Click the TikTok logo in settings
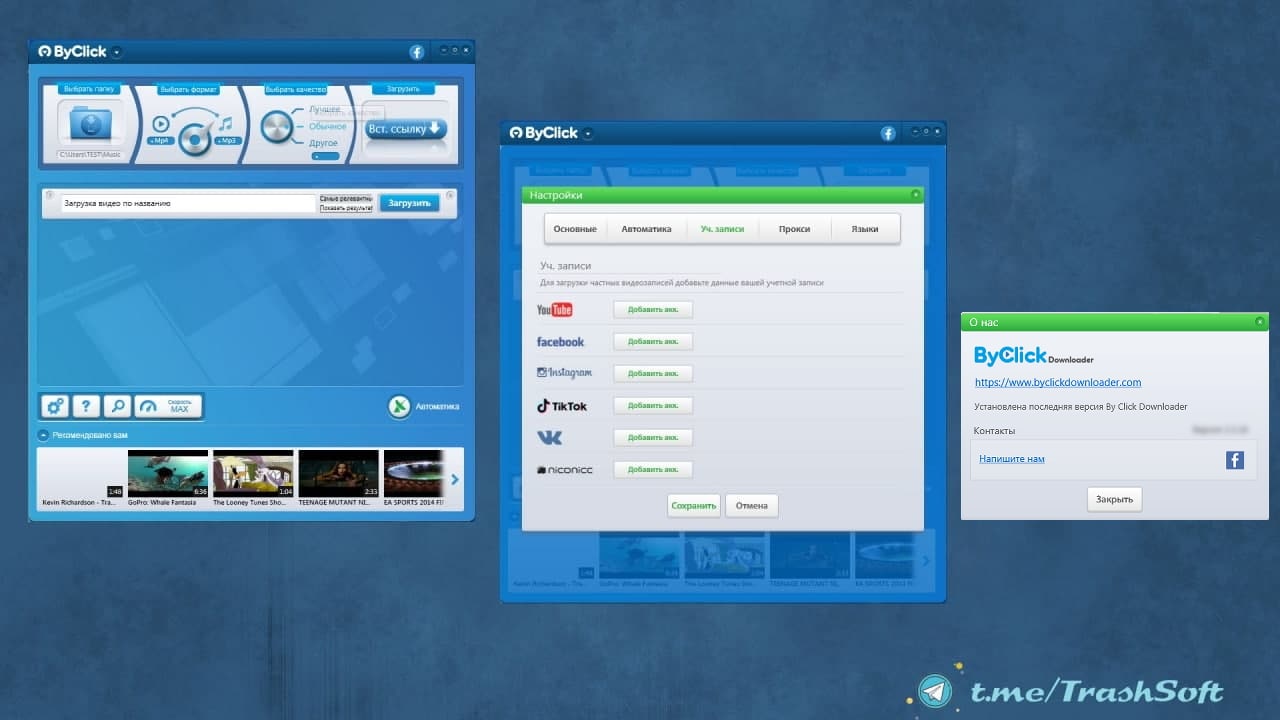Viewport: 1280px width, 720px height. coord(562,406)
